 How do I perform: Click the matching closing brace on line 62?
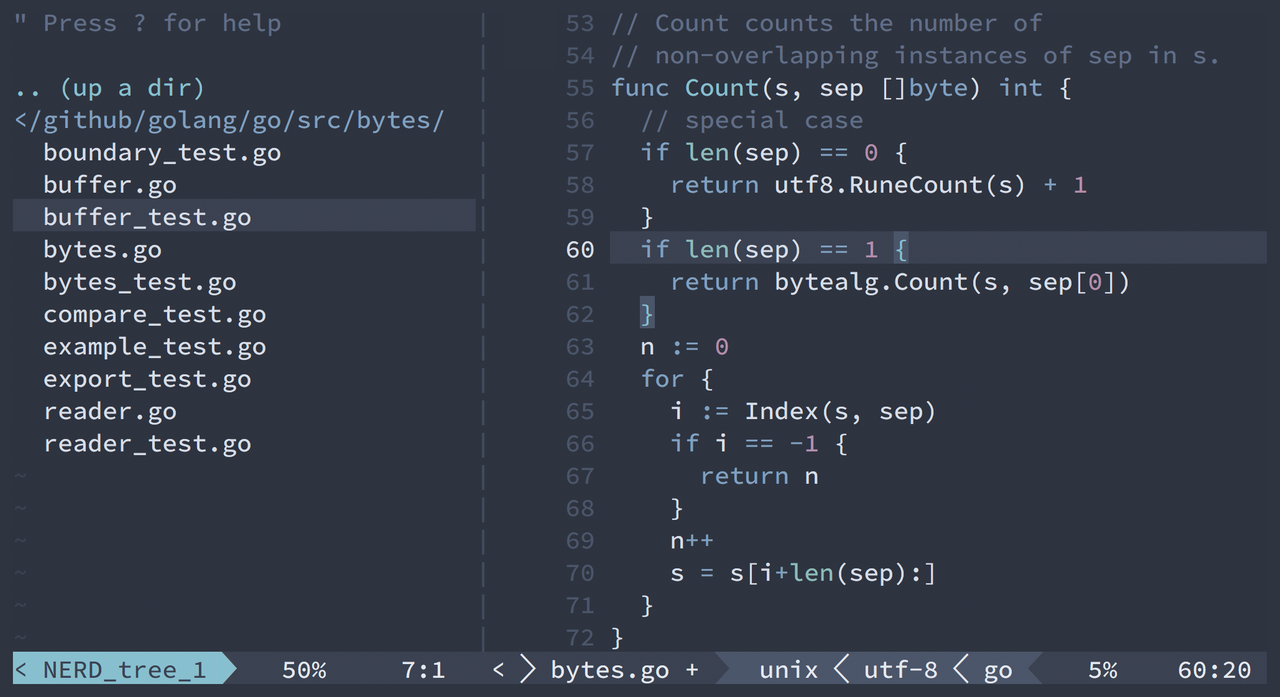646,315
